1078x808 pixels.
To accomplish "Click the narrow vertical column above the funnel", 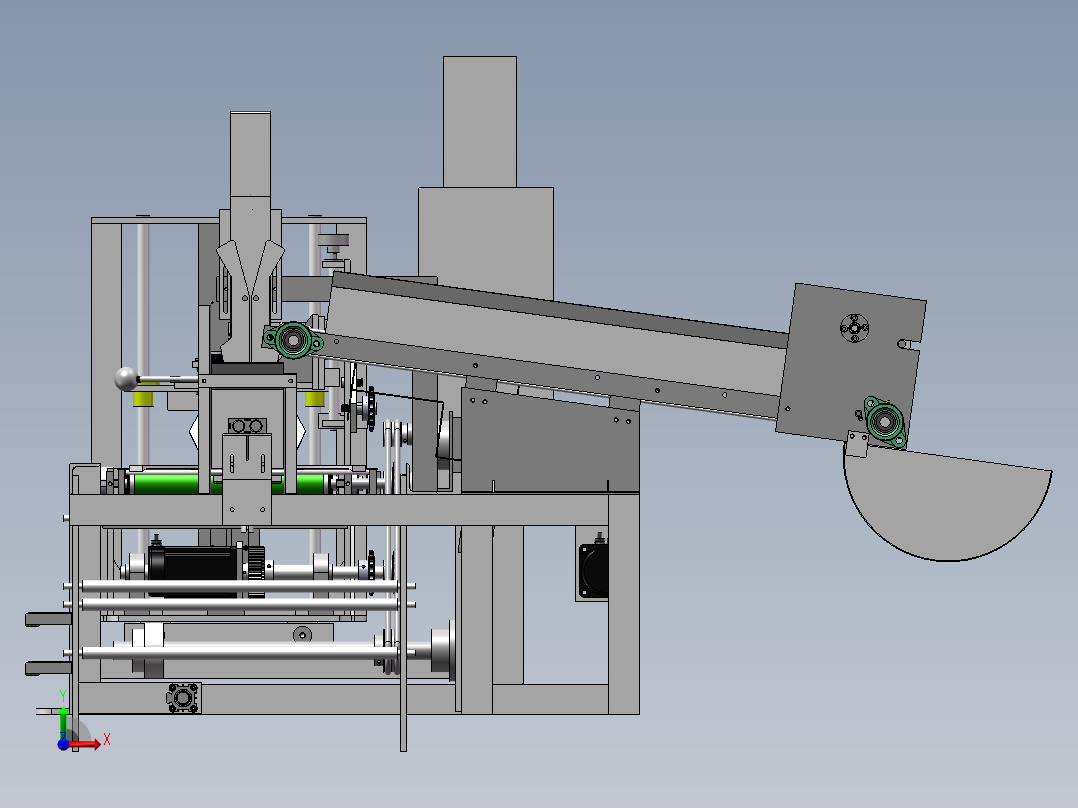I will 250,155.
